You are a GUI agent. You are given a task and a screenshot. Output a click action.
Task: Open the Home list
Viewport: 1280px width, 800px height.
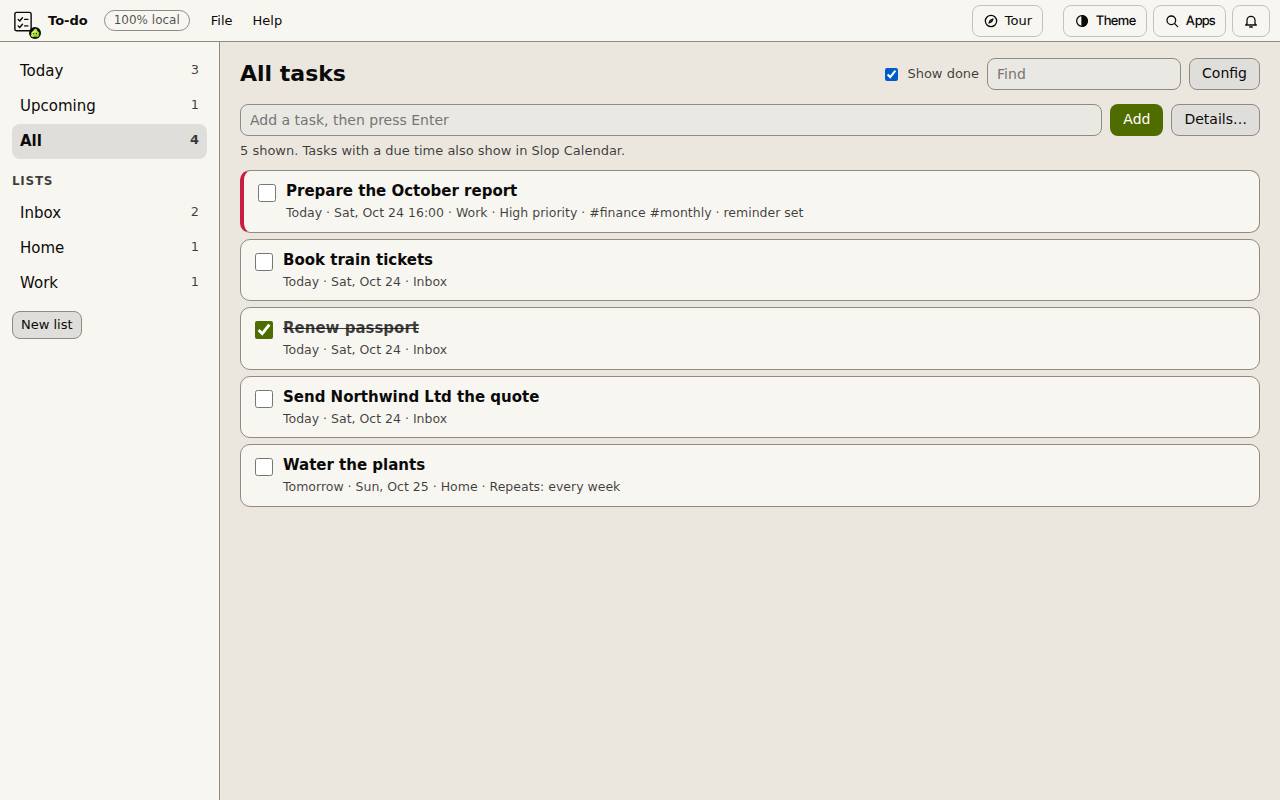(109, 247)
